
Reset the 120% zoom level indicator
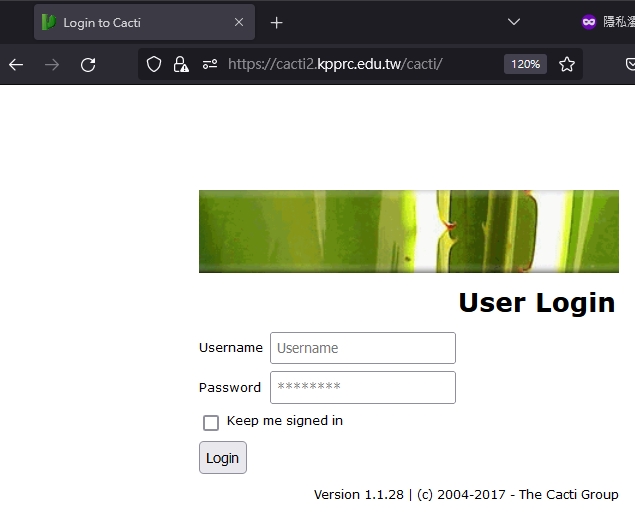pyautogui.click(x=525, y=64)
